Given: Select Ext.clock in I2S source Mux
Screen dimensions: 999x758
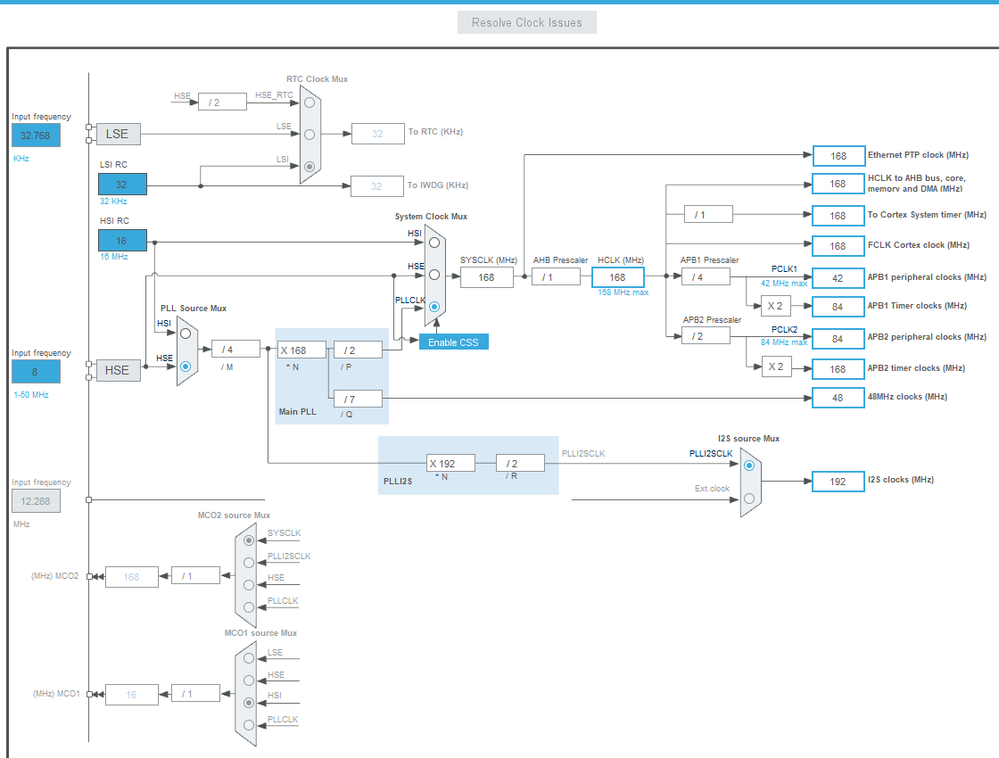Looking at the screenshot, I should [x=749, y=498].
